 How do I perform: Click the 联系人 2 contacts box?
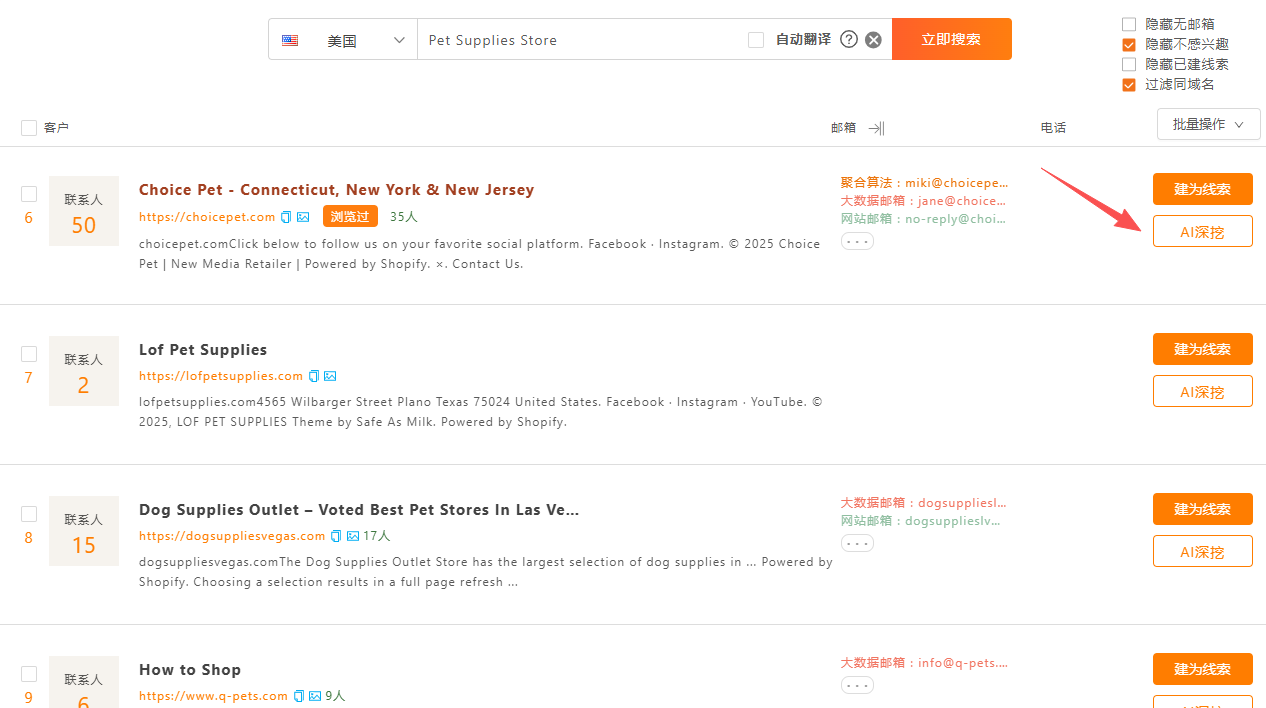(84, 371)
